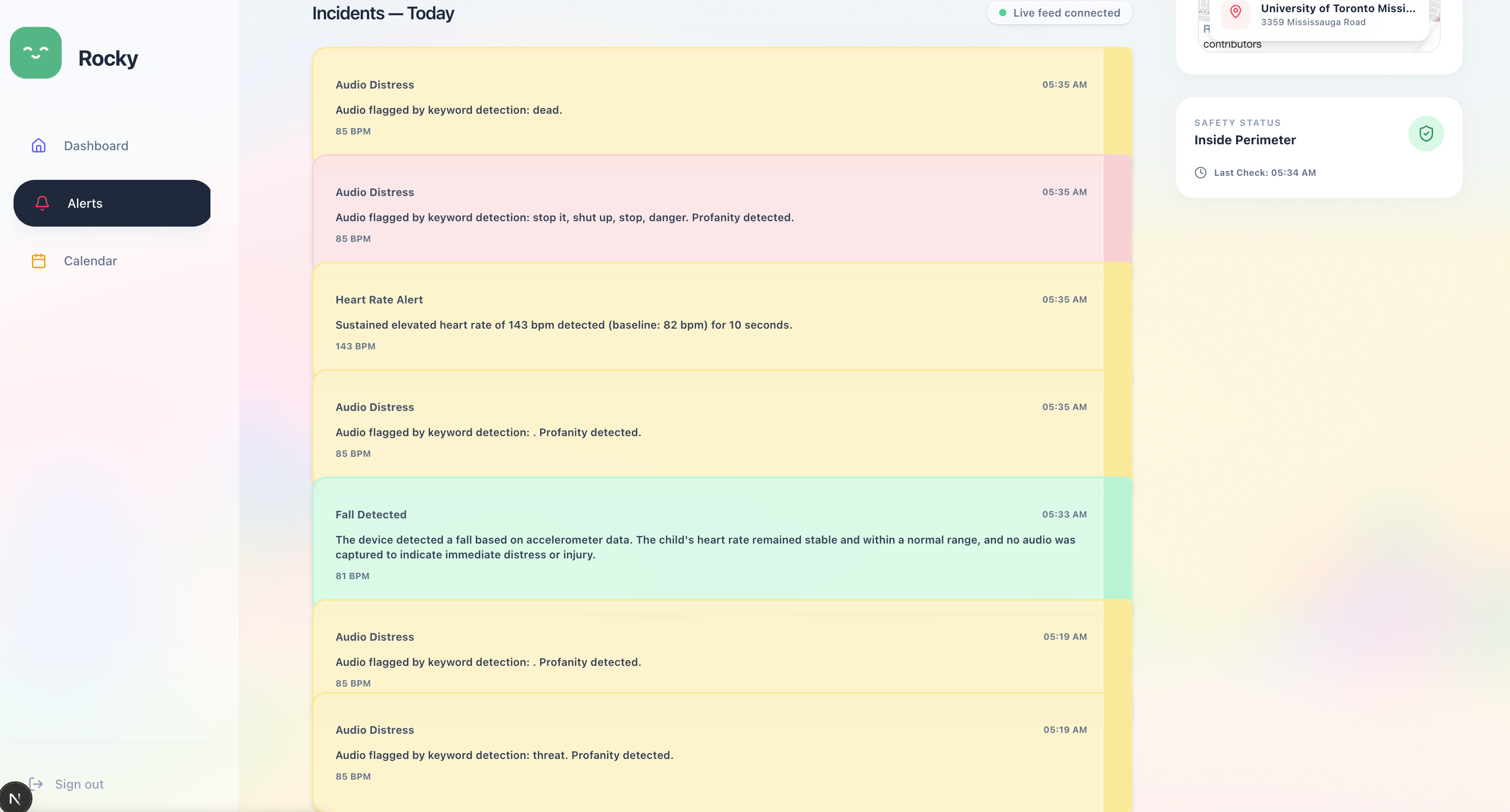Click the Calendar icon in sidebar
The height and width of the screenshot is (812, 1510).
39,261
